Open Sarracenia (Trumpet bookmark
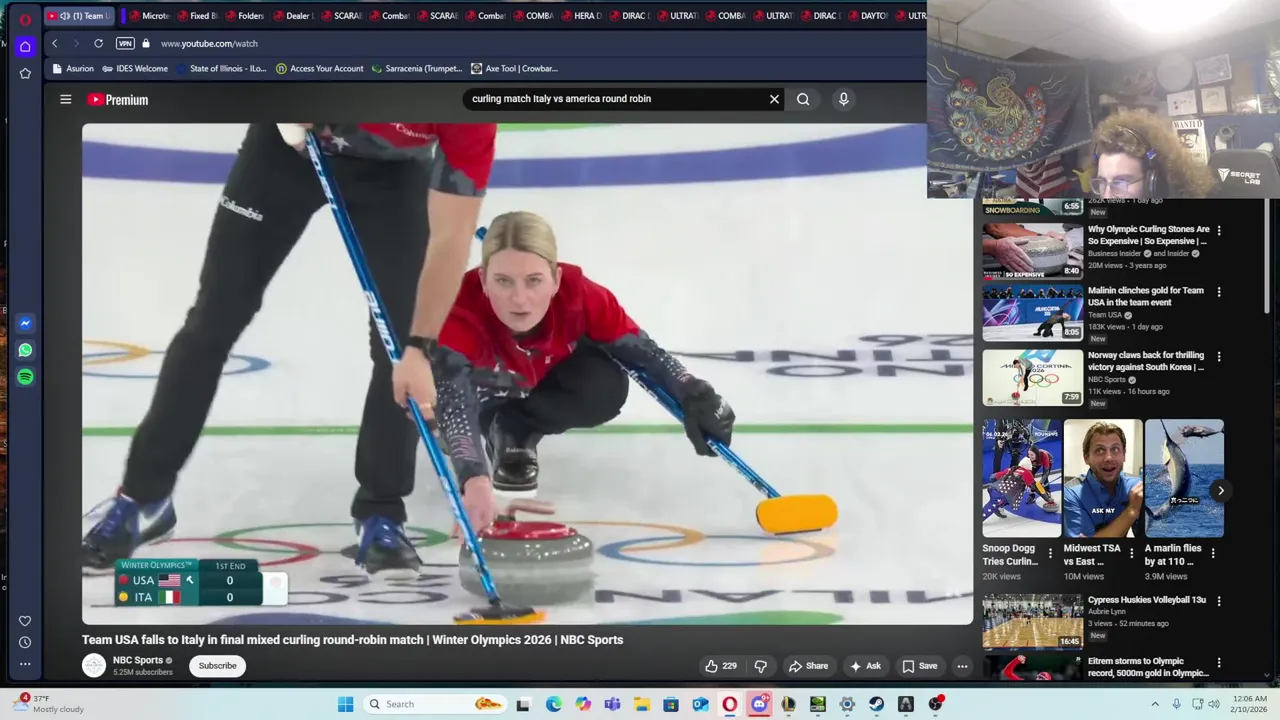The width and height of the screenshot is (1280, 720). (417, 69)
